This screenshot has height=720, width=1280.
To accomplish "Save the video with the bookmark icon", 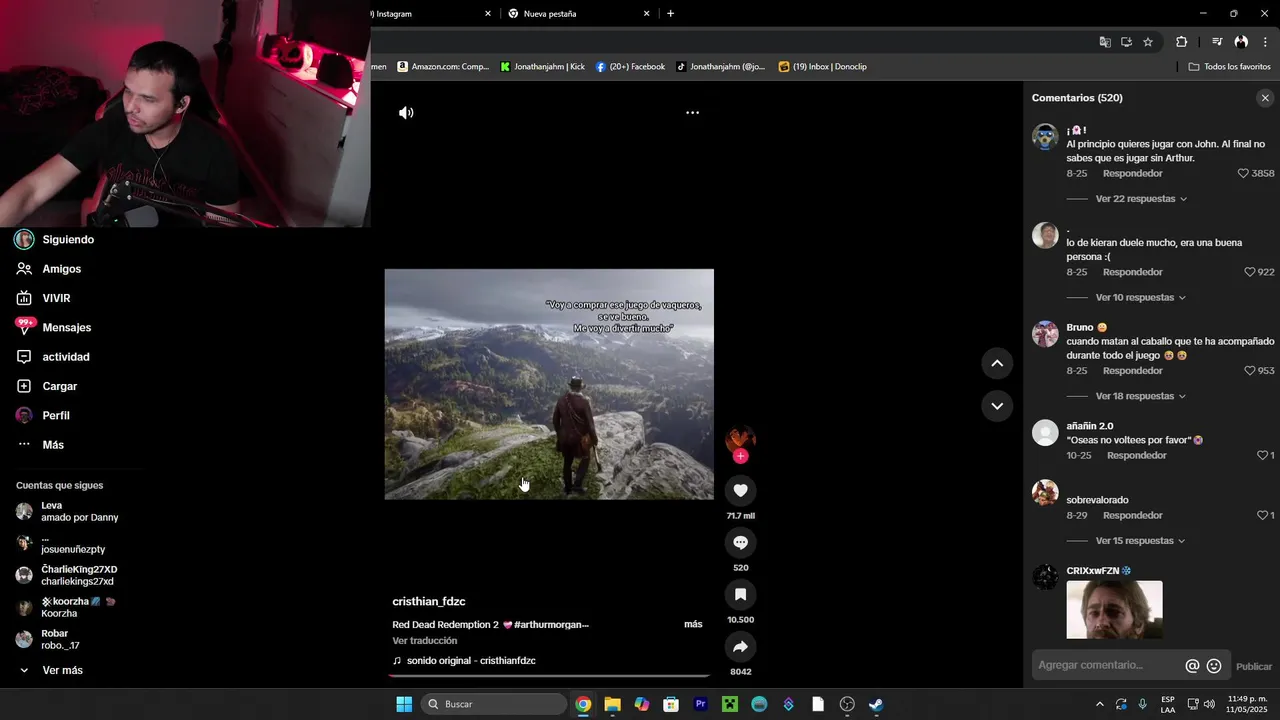I will pyautogui.click(x=740, y=594).
